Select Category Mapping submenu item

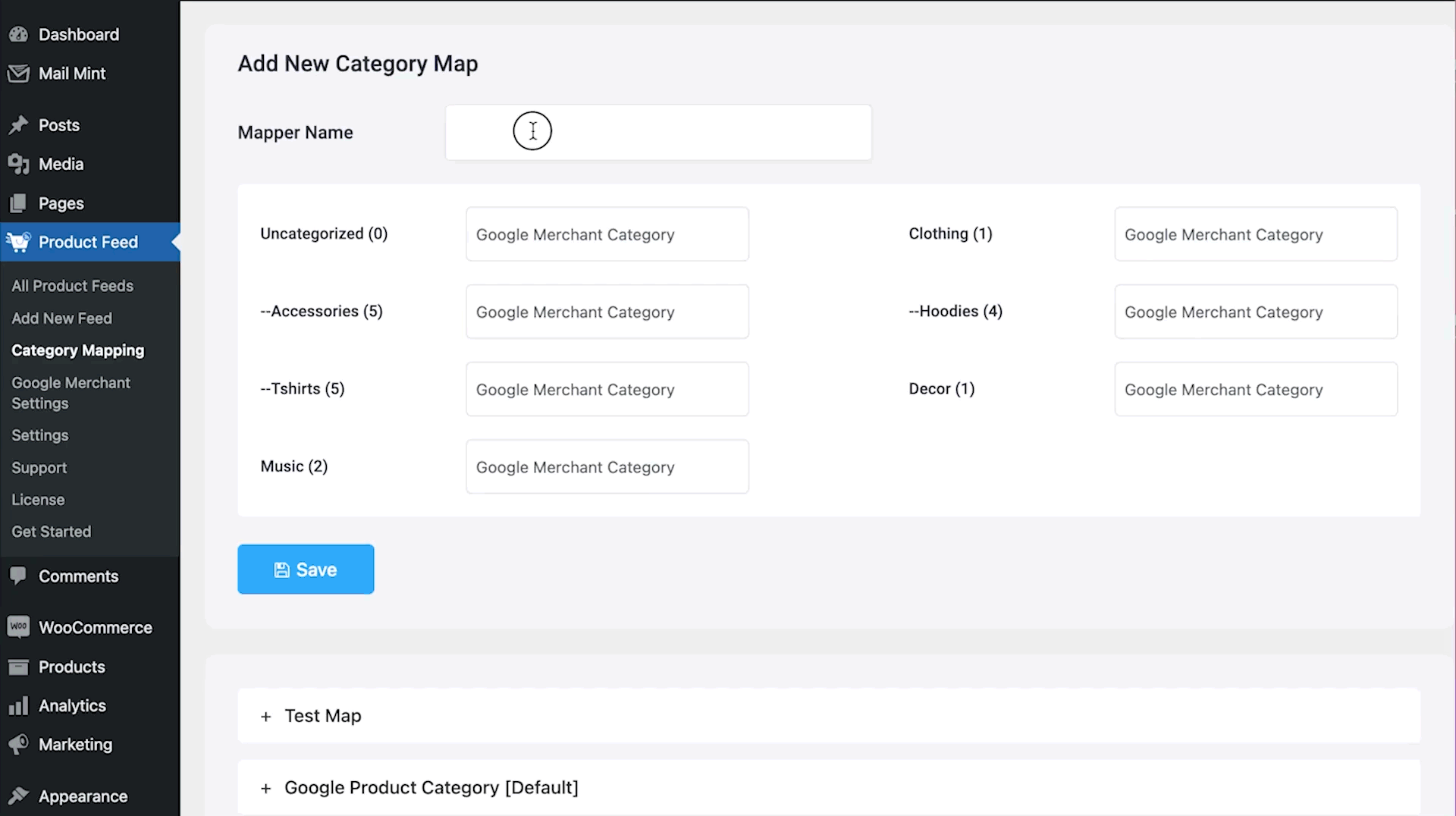click(x=77, y=350)
